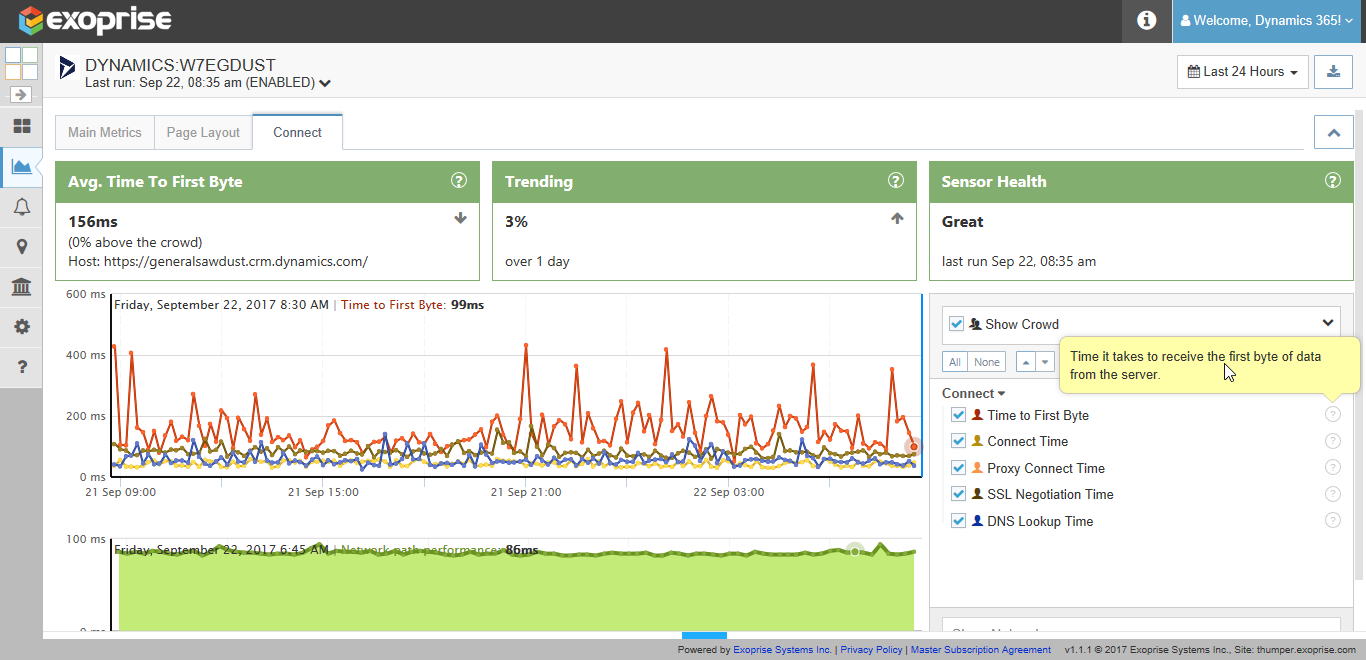Open the location pin icon in the sidebar
The image size is (1366, 660).
coord(21,247)
